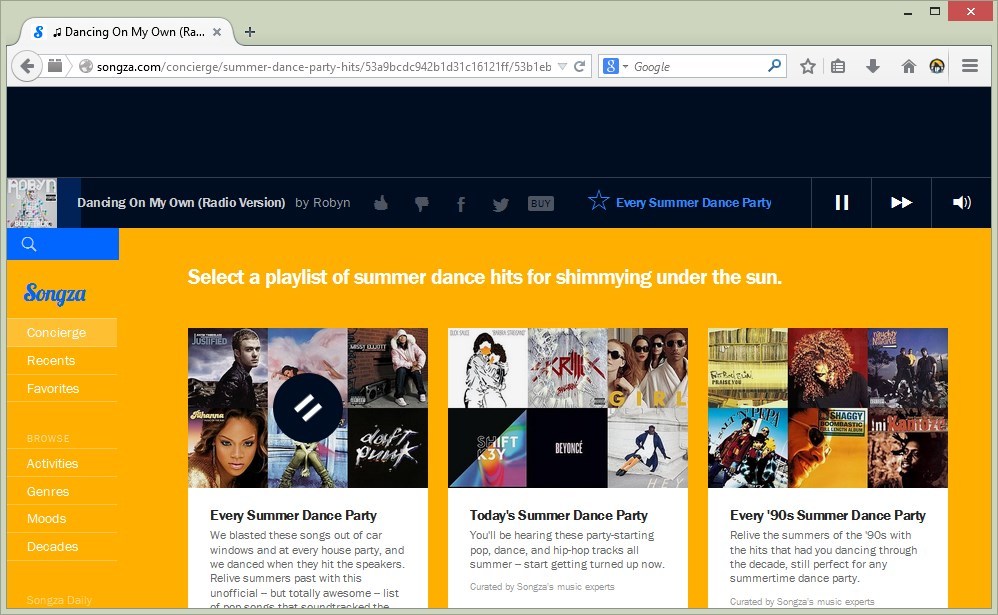Select Concierge in the sidebar
The height and width of the screenshot is (615, 998).
tap(62, 332)
